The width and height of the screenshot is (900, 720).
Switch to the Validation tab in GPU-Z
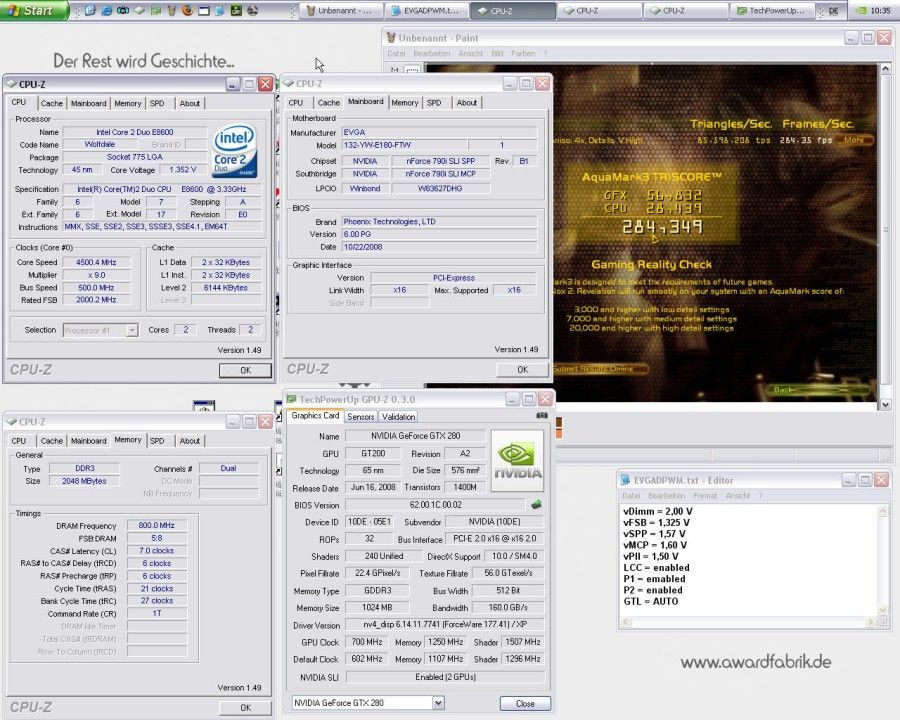pos(398,417)
